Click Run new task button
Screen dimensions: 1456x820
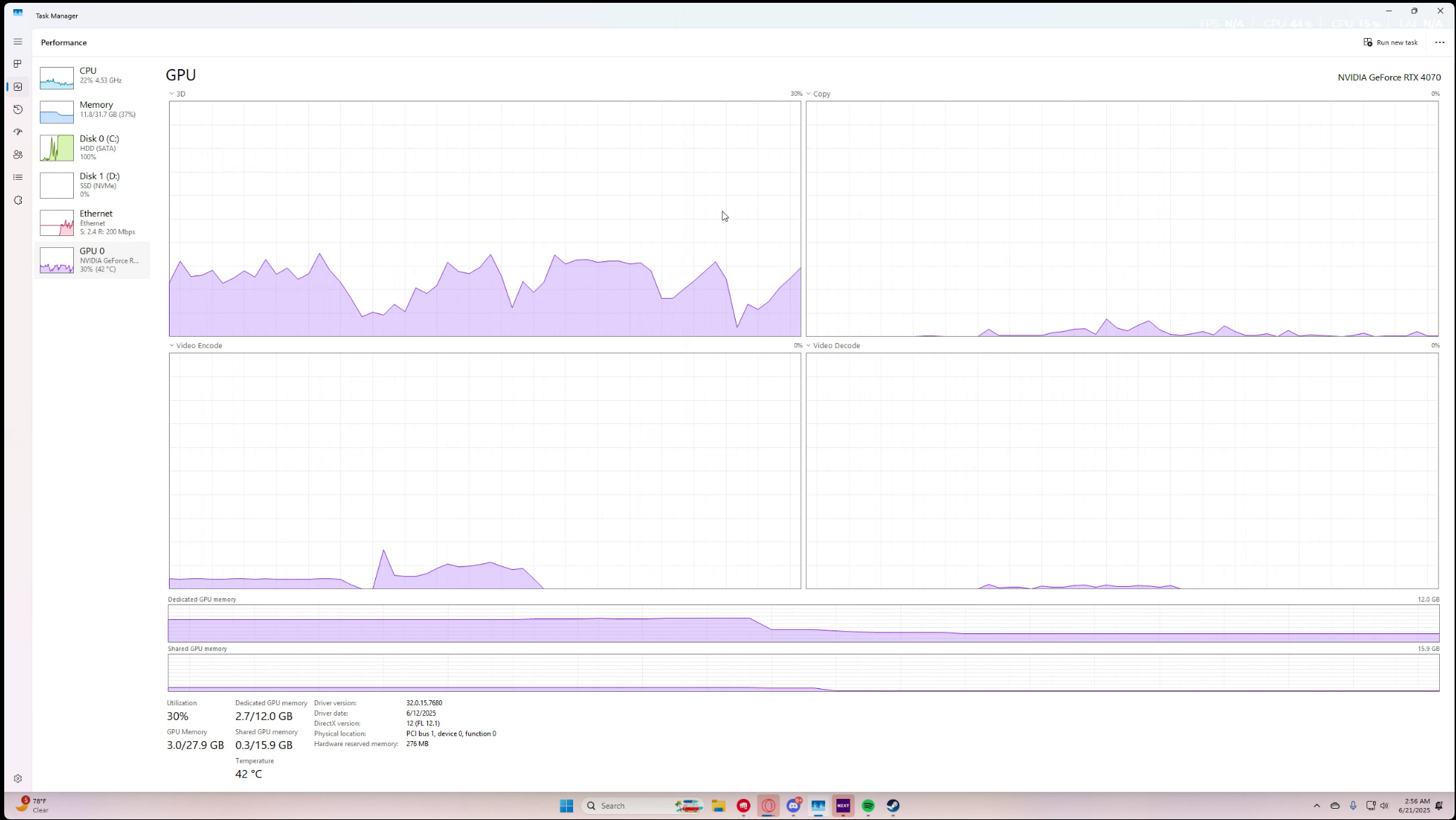pos(1391,42)
